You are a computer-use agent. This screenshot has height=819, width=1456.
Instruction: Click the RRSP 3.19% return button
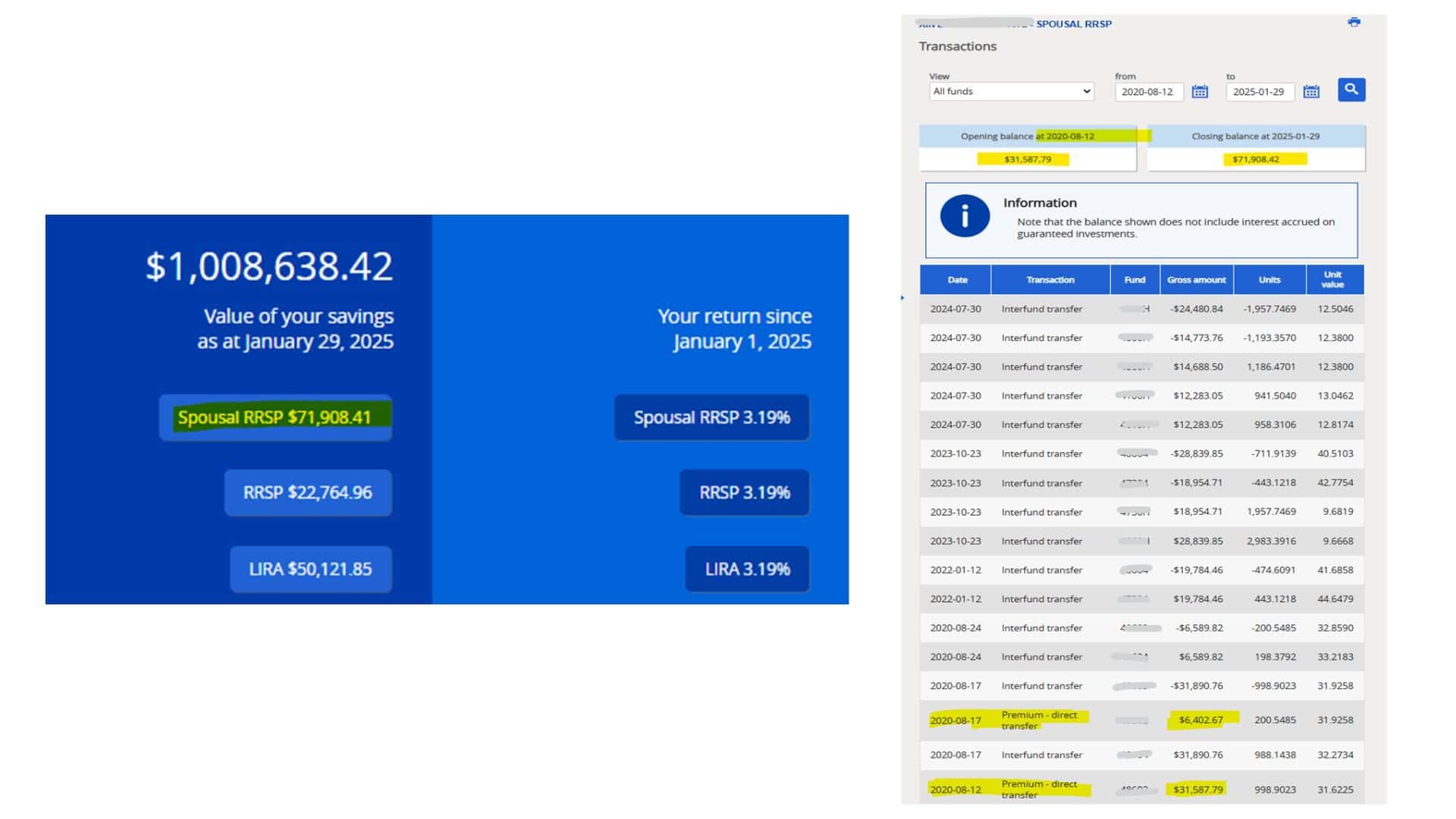click(744, 493)
